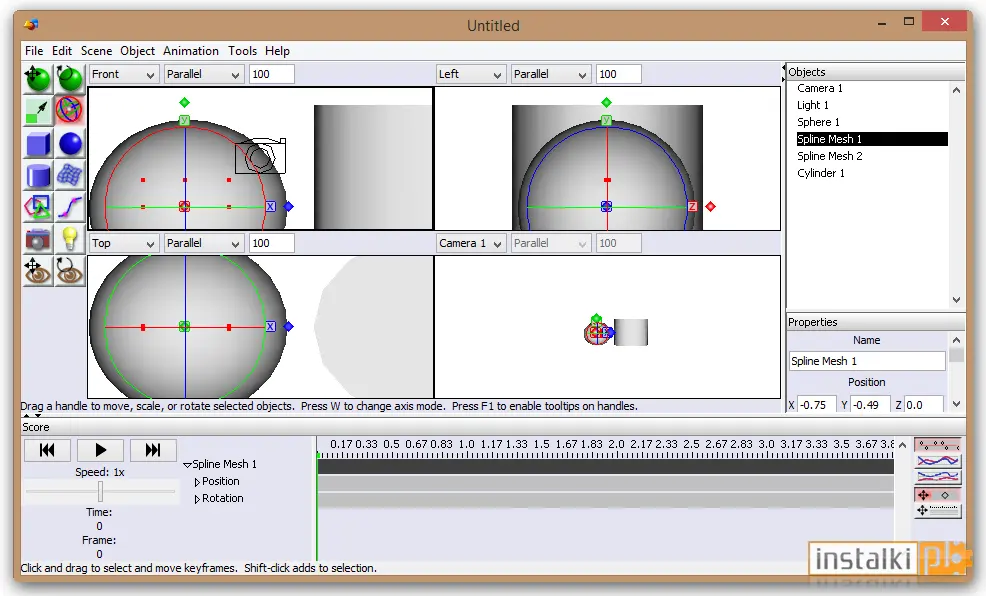Select Cylinder 1 in the Objects list
The image size is (986, 596).
[821, 173]
